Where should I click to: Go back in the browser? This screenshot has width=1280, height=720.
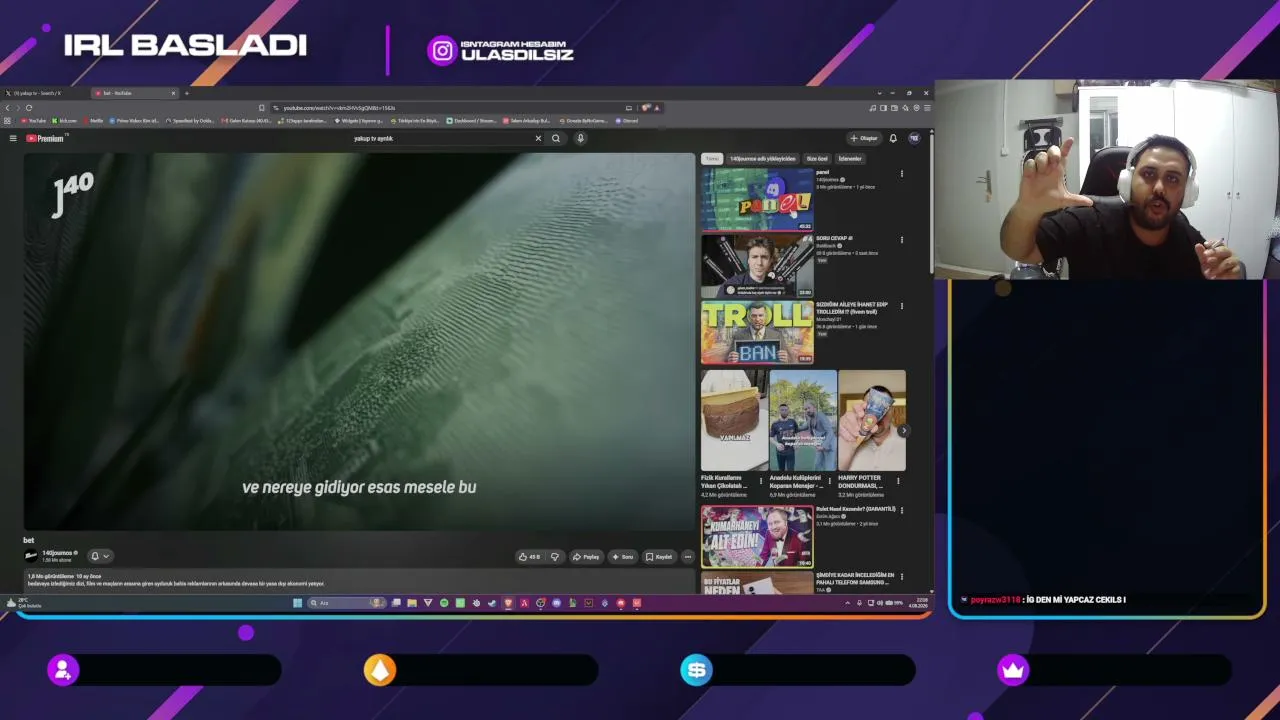click(x=8, y=108)
